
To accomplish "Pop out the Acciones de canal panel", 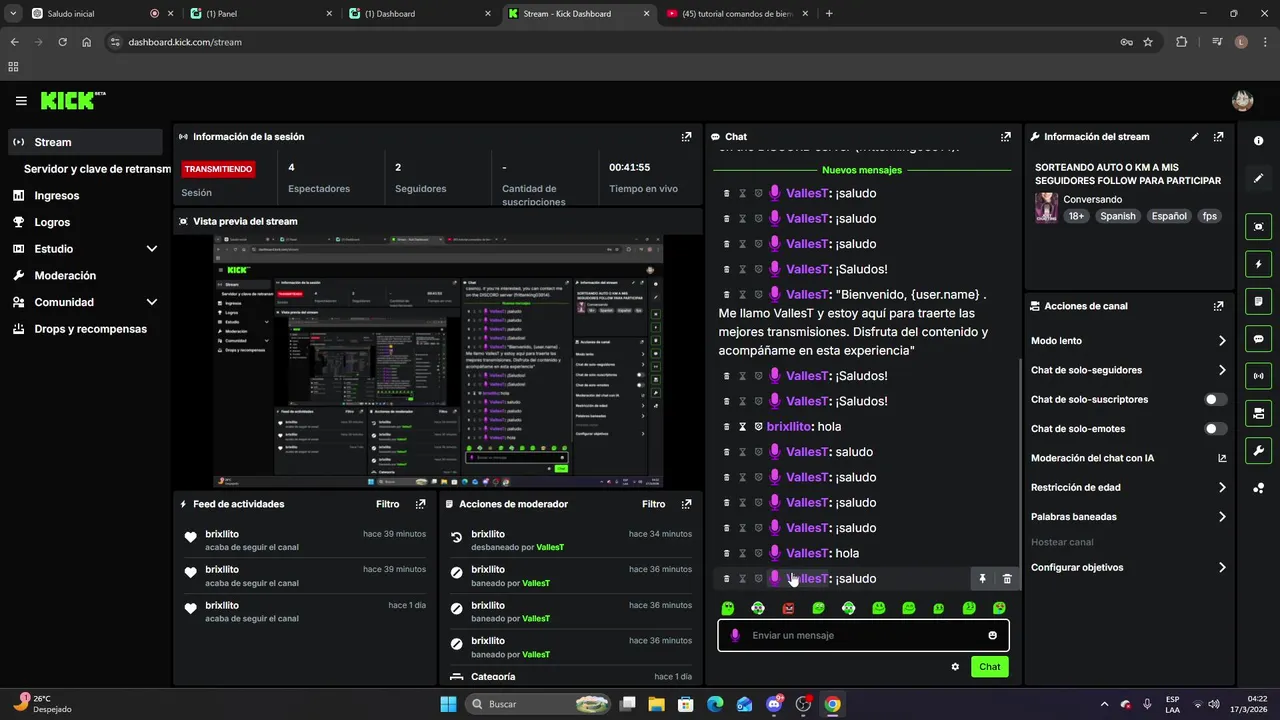I will coord(1218,306).
